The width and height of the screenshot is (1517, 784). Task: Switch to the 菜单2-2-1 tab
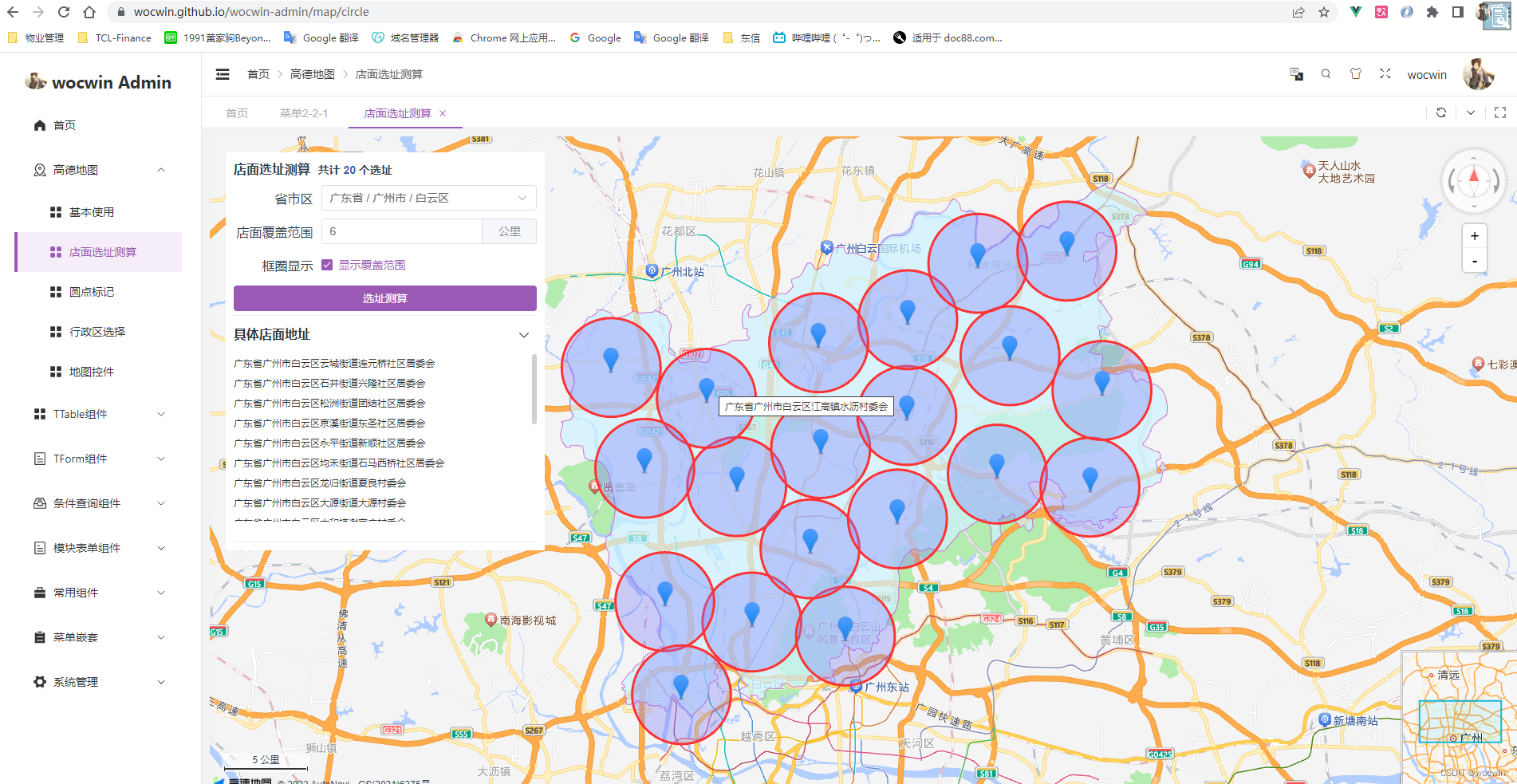304,113
